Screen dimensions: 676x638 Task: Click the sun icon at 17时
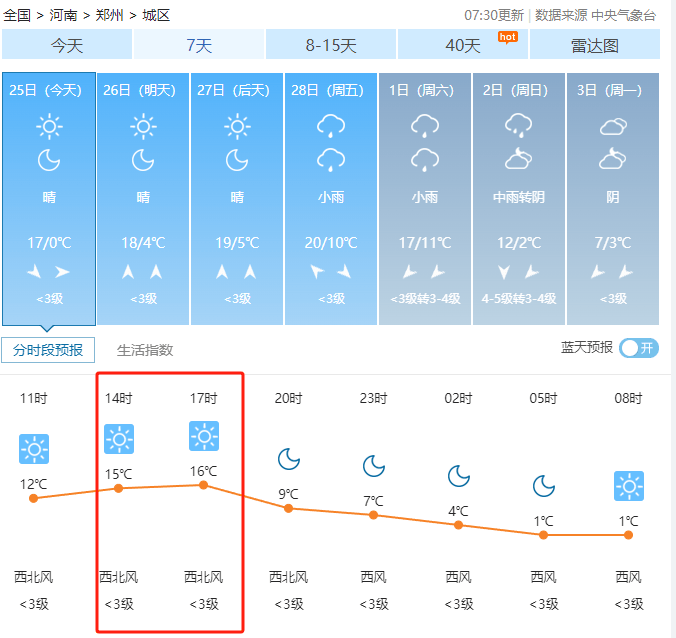(x=204, y=436)
